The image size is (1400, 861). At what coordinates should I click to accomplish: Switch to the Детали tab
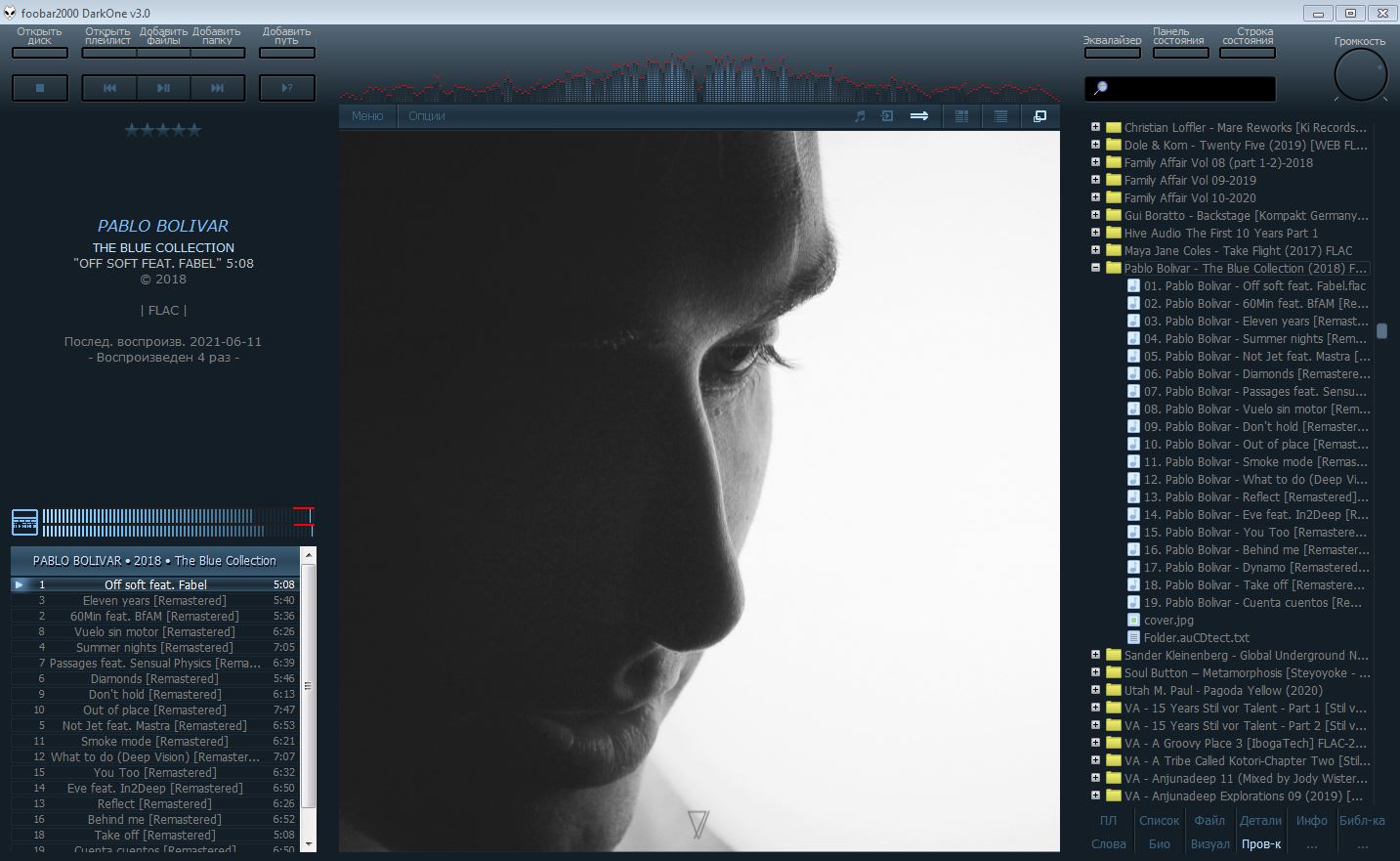[x=1260, y=821]
